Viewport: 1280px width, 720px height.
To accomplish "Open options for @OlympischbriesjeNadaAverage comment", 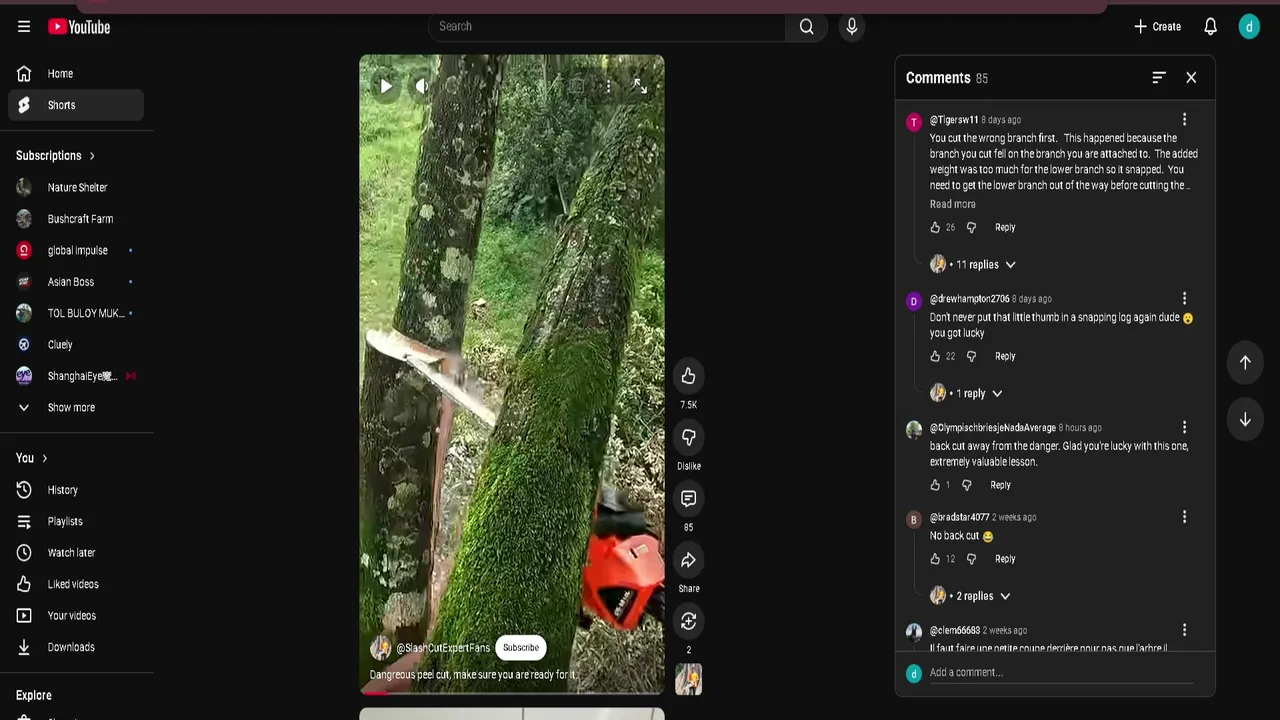I will (x=1184, y=428).
